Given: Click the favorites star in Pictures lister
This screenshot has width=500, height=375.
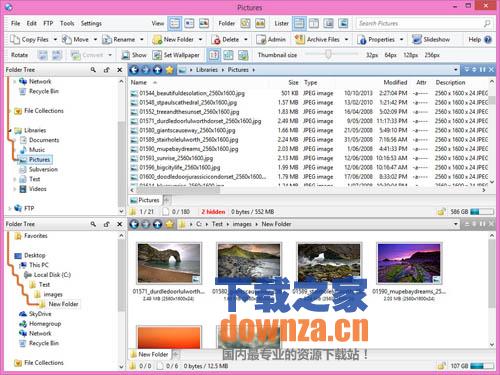Looking at the screenshot, I should pyautogui.click(x=169, y=70).
